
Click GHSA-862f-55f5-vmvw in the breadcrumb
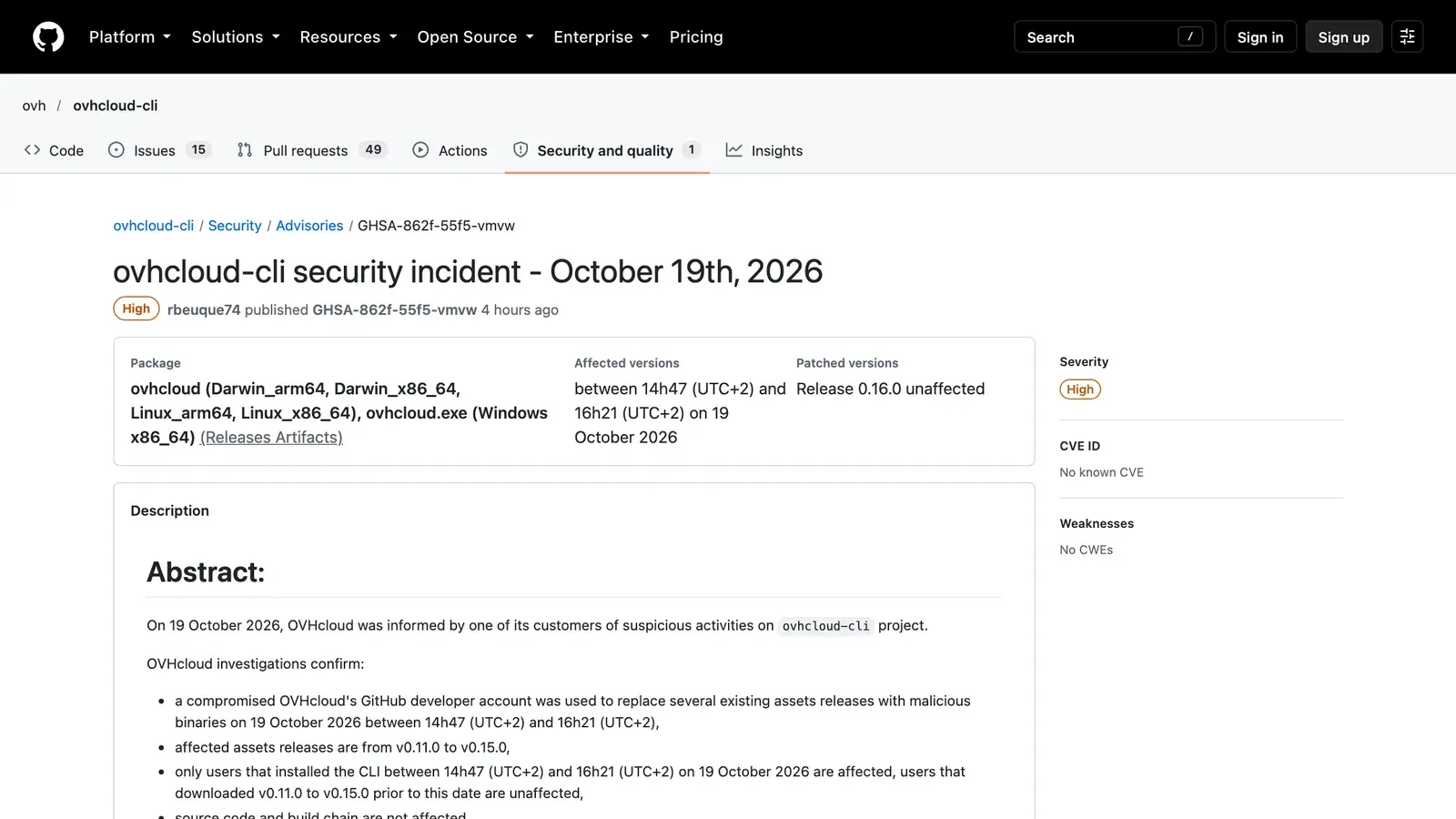(436, 226)
